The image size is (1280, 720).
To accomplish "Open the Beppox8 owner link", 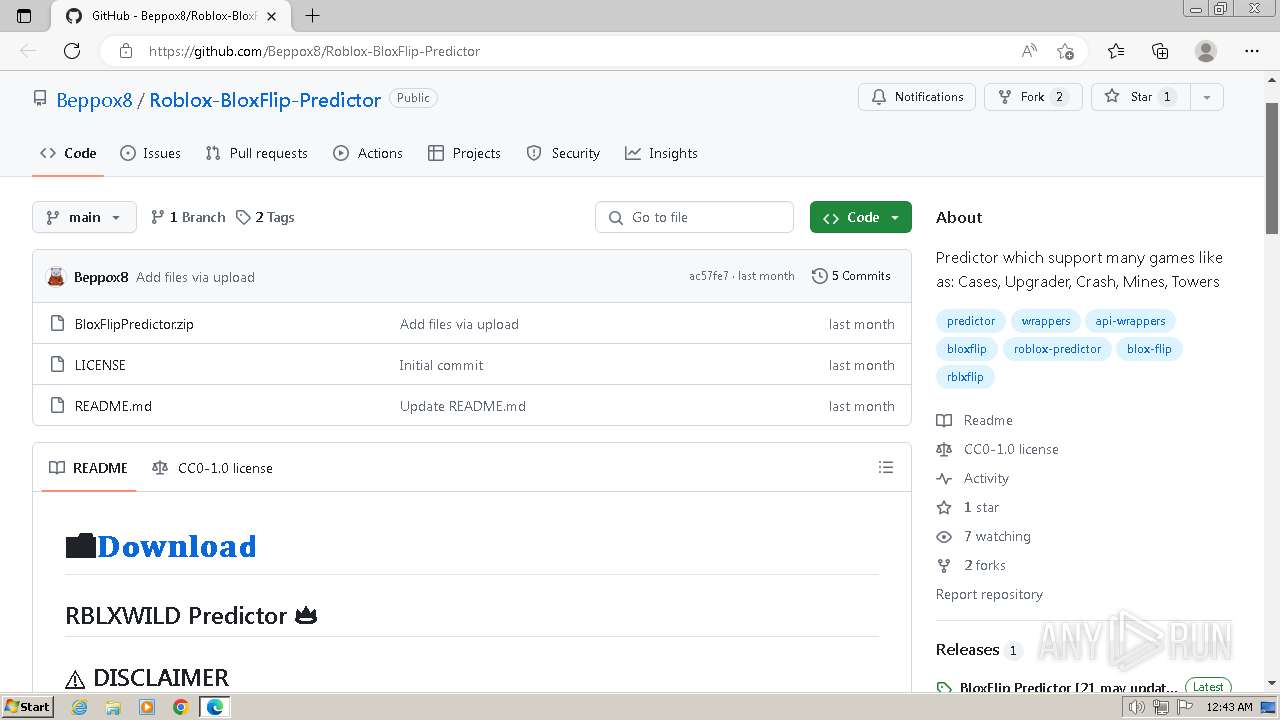I will (94, 100).
